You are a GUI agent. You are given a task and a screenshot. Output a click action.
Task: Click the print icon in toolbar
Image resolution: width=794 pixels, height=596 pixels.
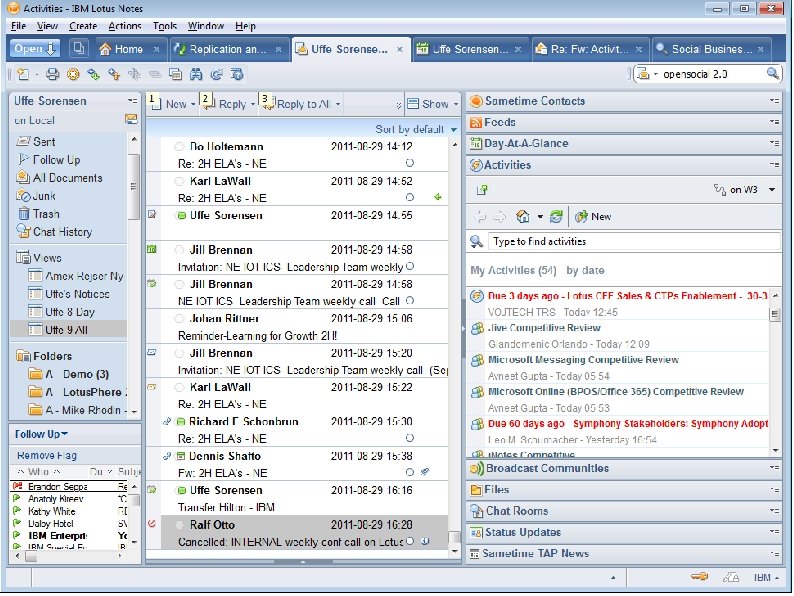click(x=52, y=74)
